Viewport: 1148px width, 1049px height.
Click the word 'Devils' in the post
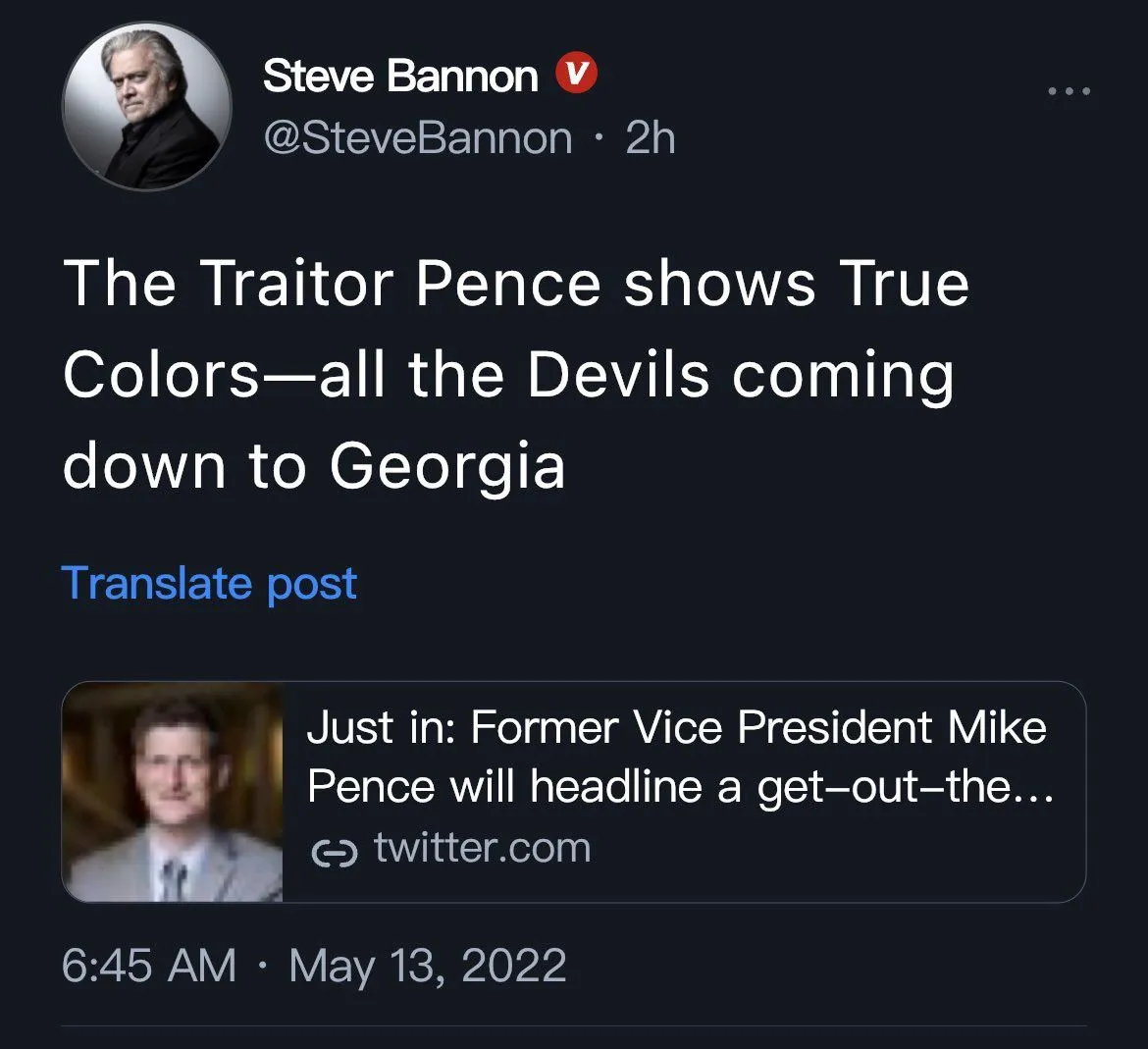[618, 375]
